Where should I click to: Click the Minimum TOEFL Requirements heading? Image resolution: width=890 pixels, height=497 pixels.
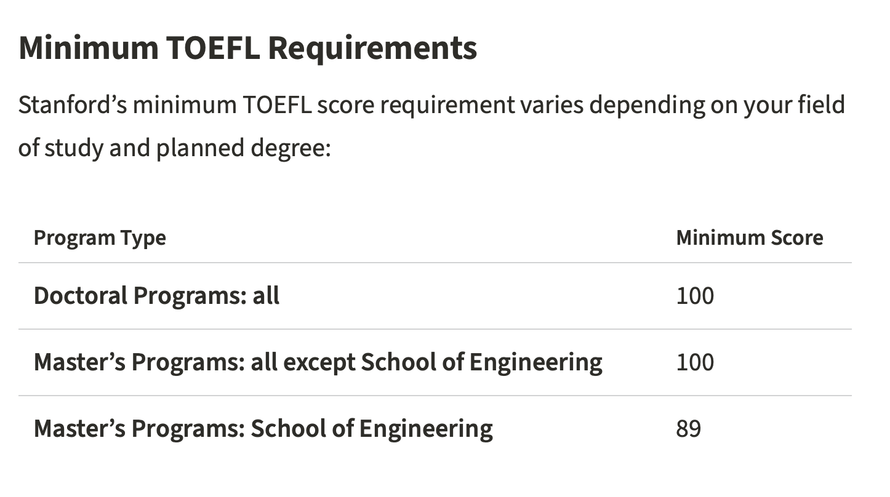(x=247, y=48)
